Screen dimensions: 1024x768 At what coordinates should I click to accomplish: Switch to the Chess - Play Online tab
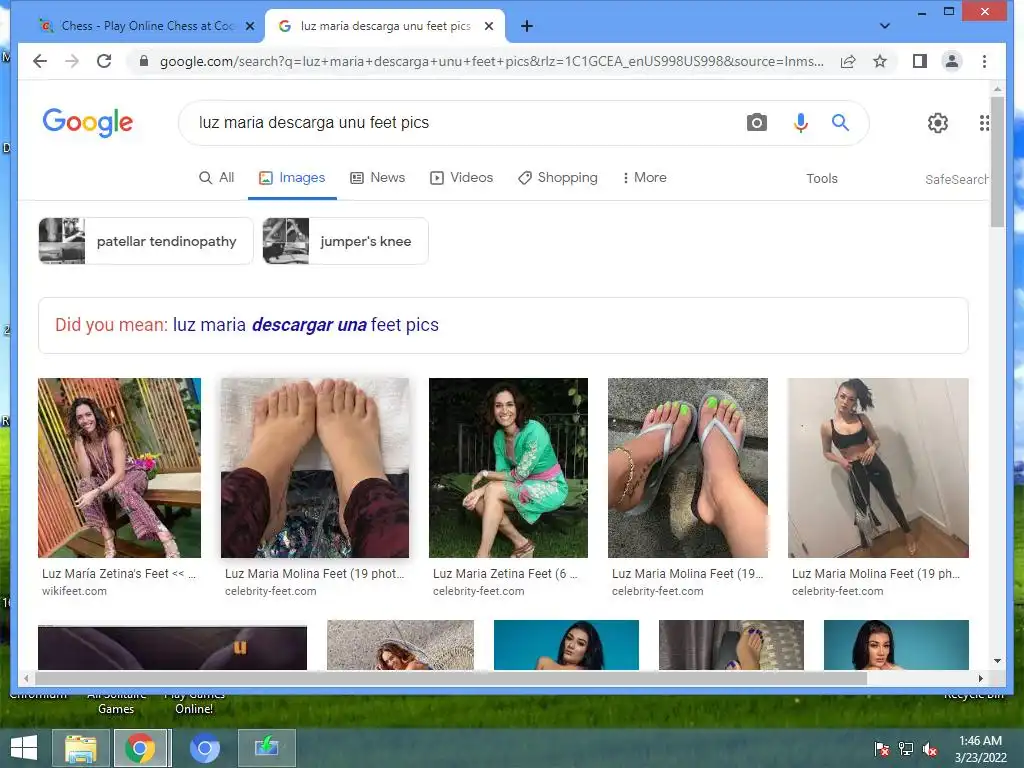(x=147, y=26)
